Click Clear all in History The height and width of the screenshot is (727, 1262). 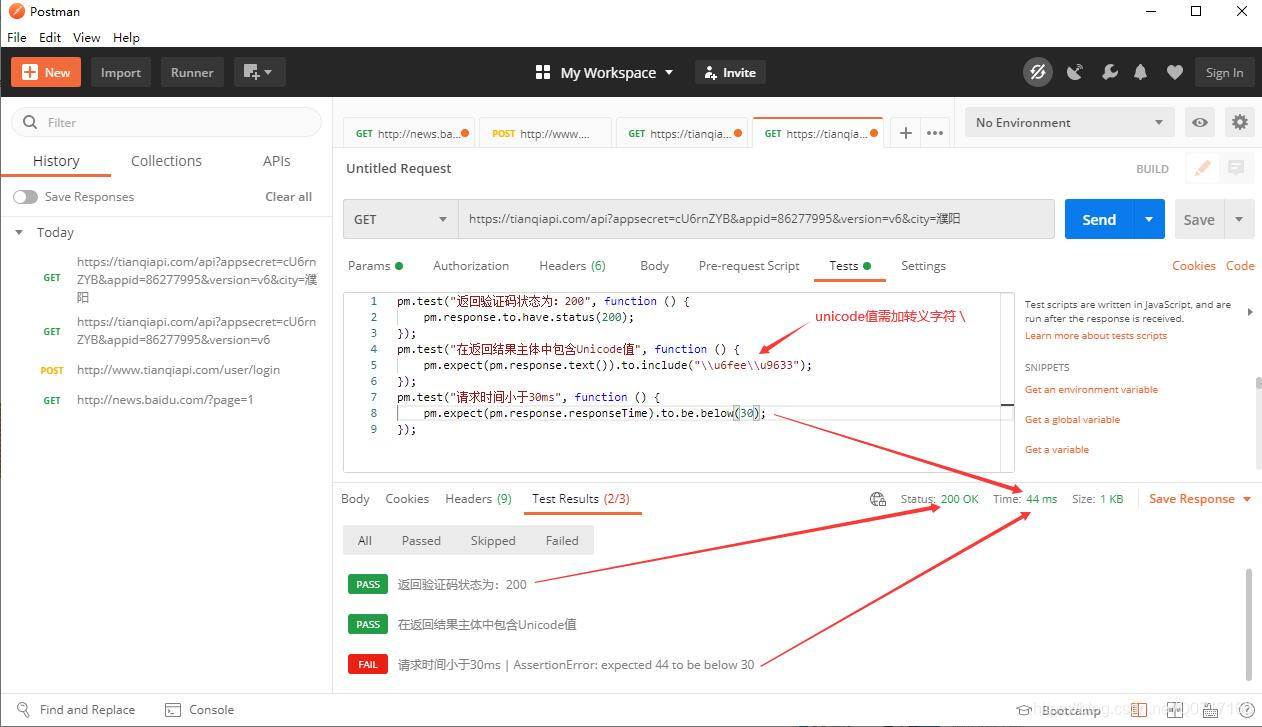click(x=288, y=197)
